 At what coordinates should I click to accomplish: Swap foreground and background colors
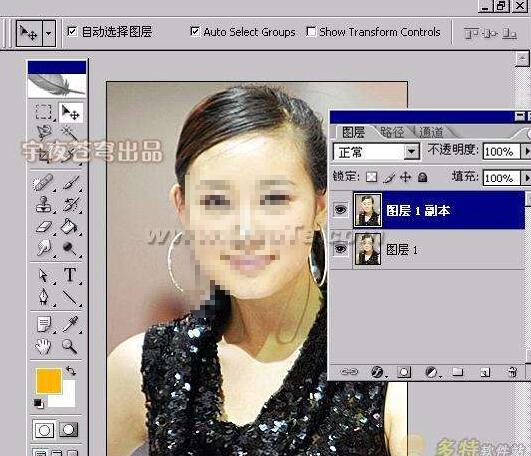[71, 371]
